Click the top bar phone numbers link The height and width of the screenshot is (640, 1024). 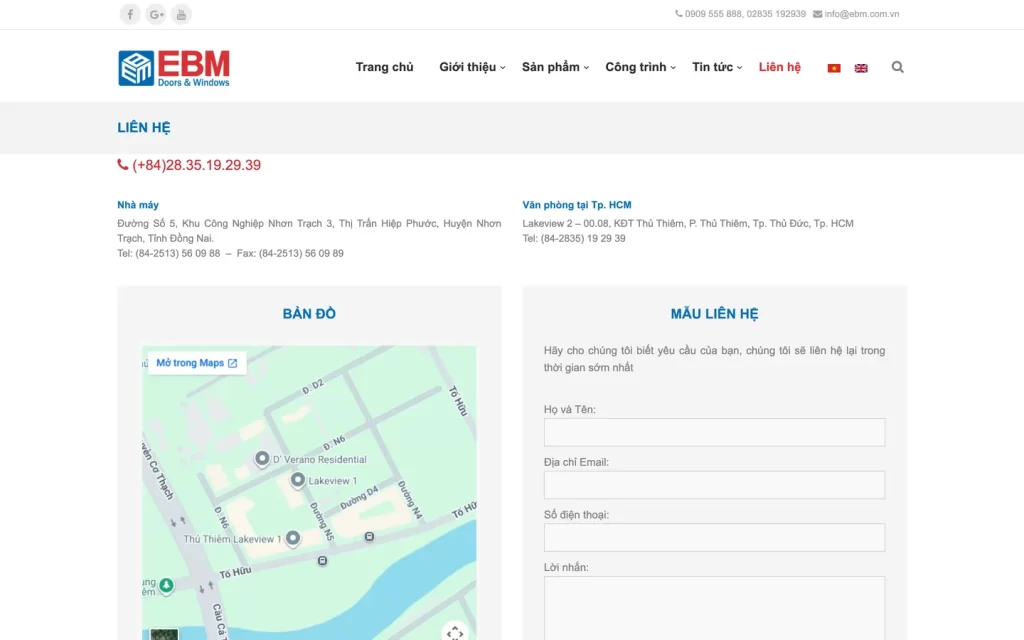point(745,14)
